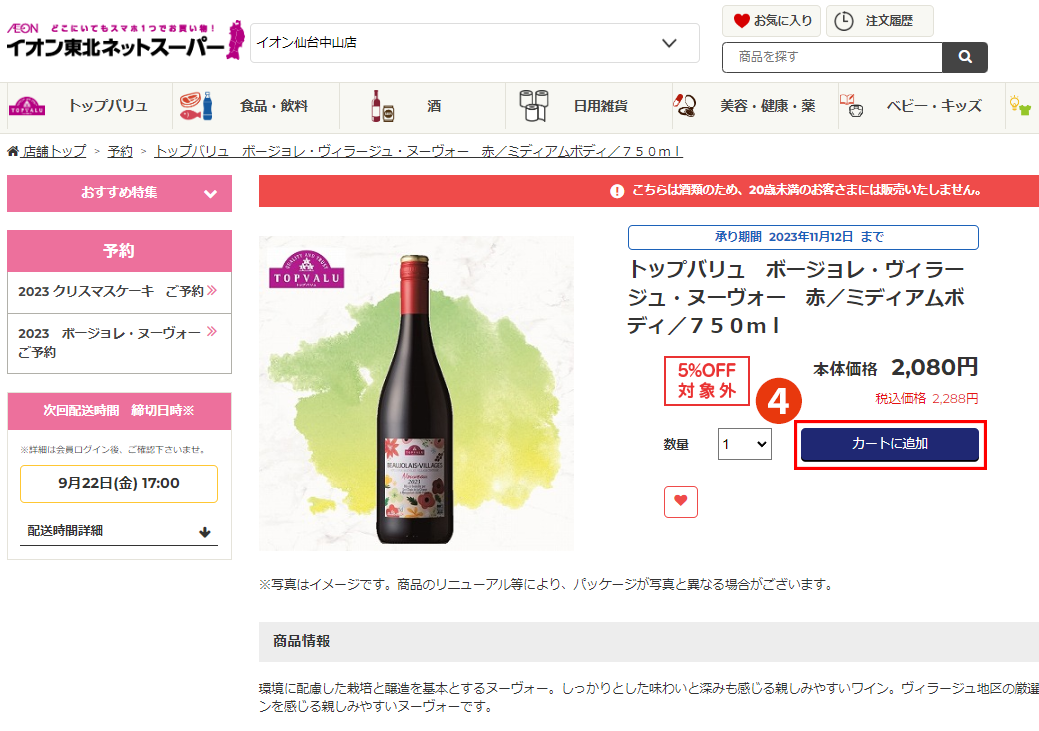
Task: Click the heart favorite button below quantity
Action: [x=681, y=502]
